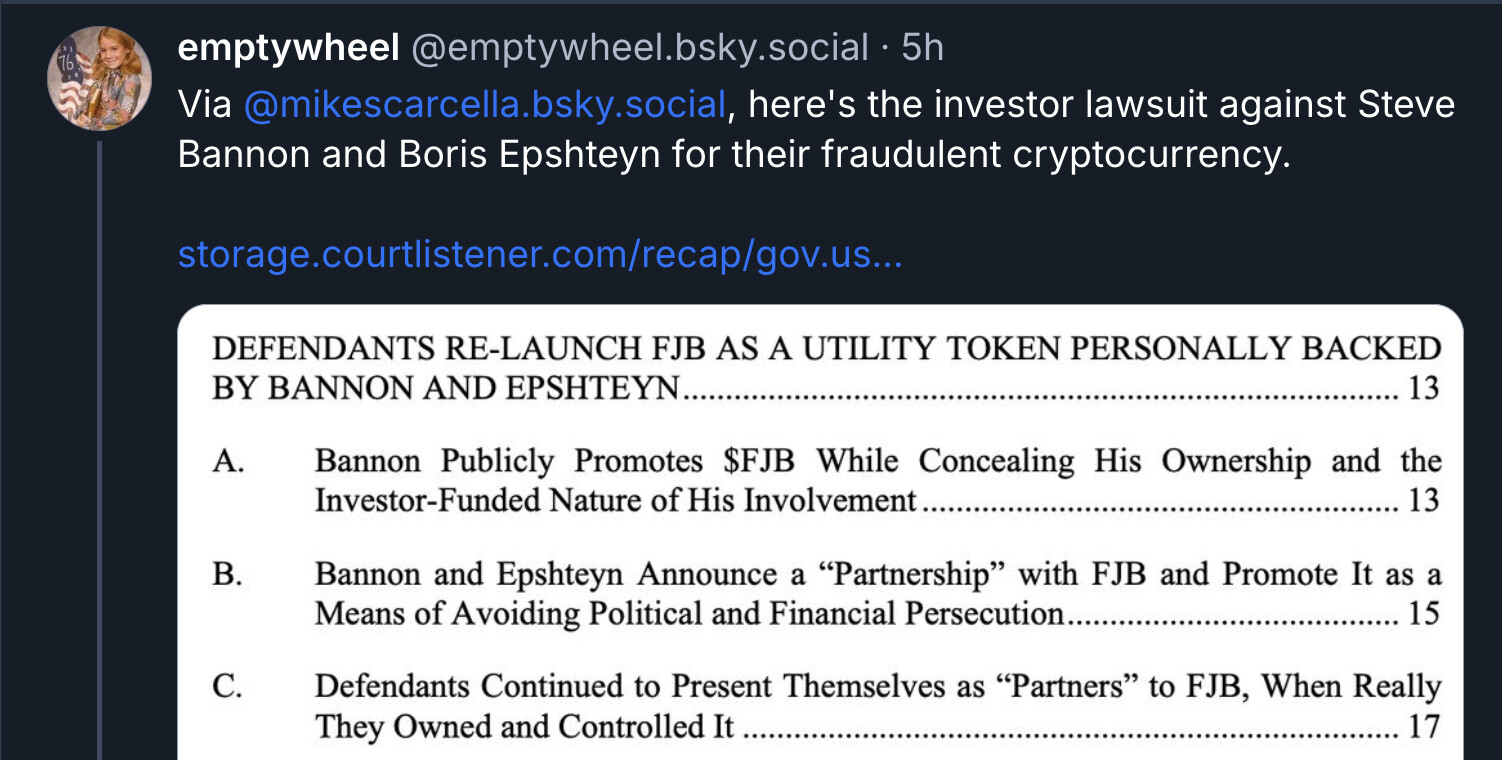Click page number 17 in the document
This screenshot has height=760, width=1502.
(x=1423, y=726)
